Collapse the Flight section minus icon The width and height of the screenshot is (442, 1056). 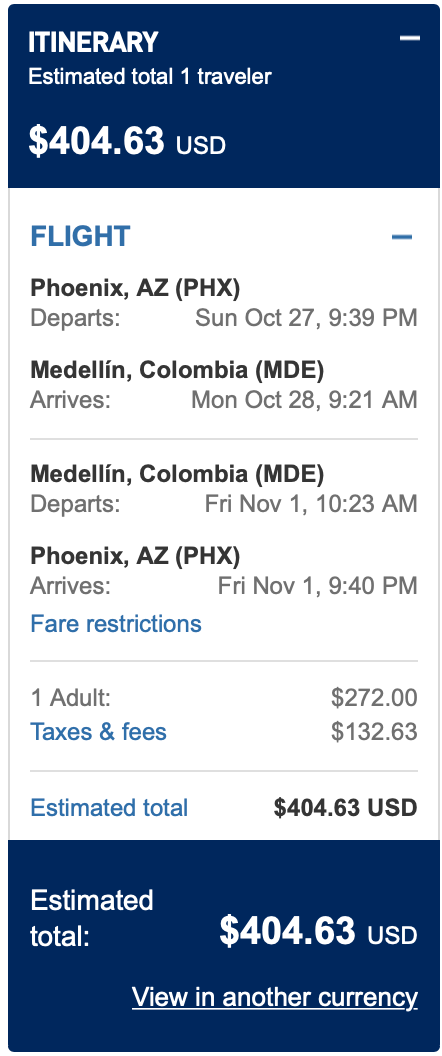402,236
